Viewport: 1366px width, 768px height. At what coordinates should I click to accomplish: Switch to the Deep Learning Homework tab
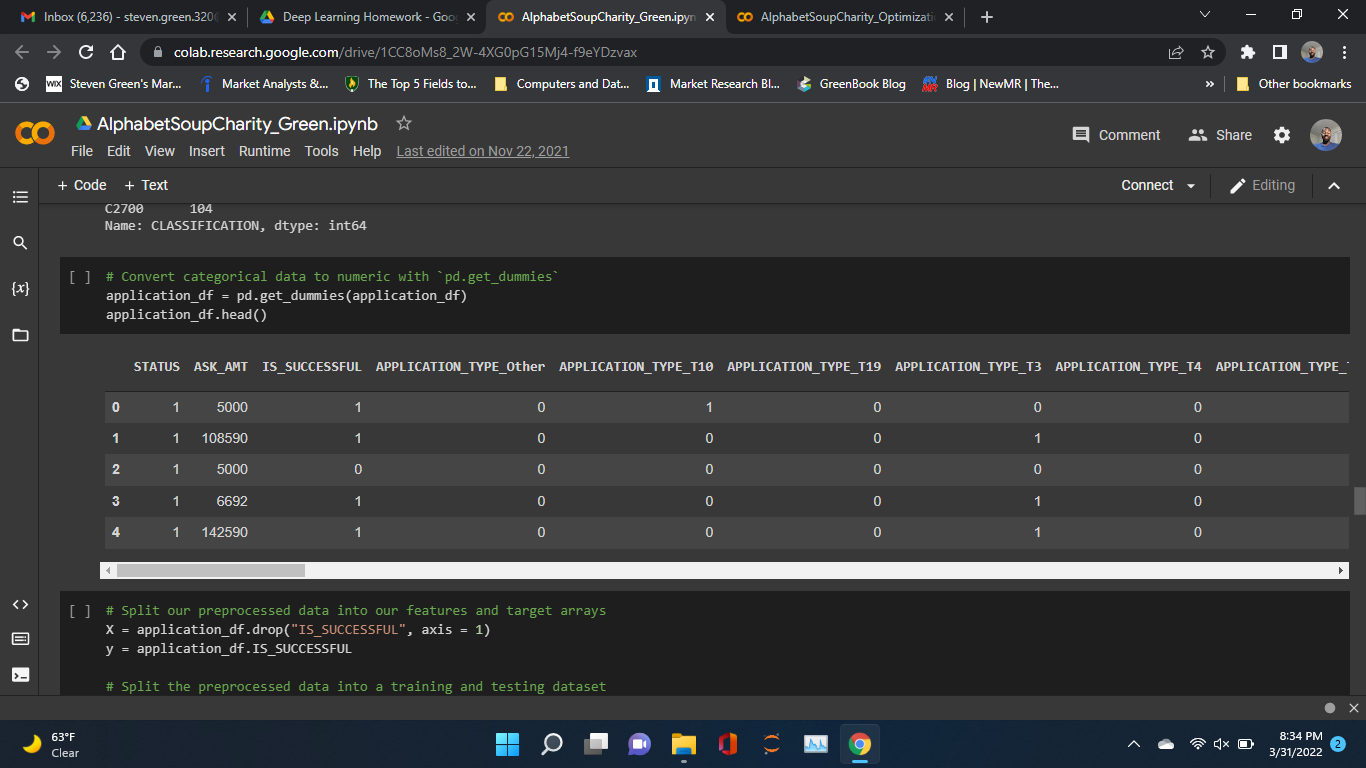click(366, 17)
